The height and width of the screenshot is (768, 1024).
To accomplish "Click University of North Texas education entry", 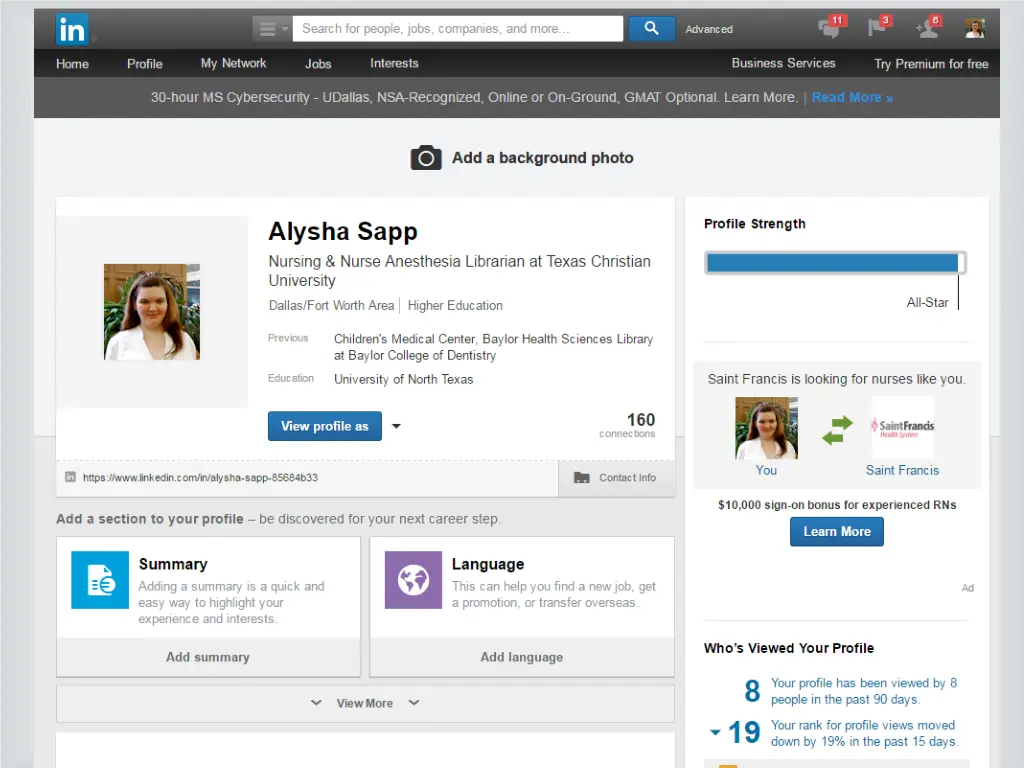I will 404,379.
